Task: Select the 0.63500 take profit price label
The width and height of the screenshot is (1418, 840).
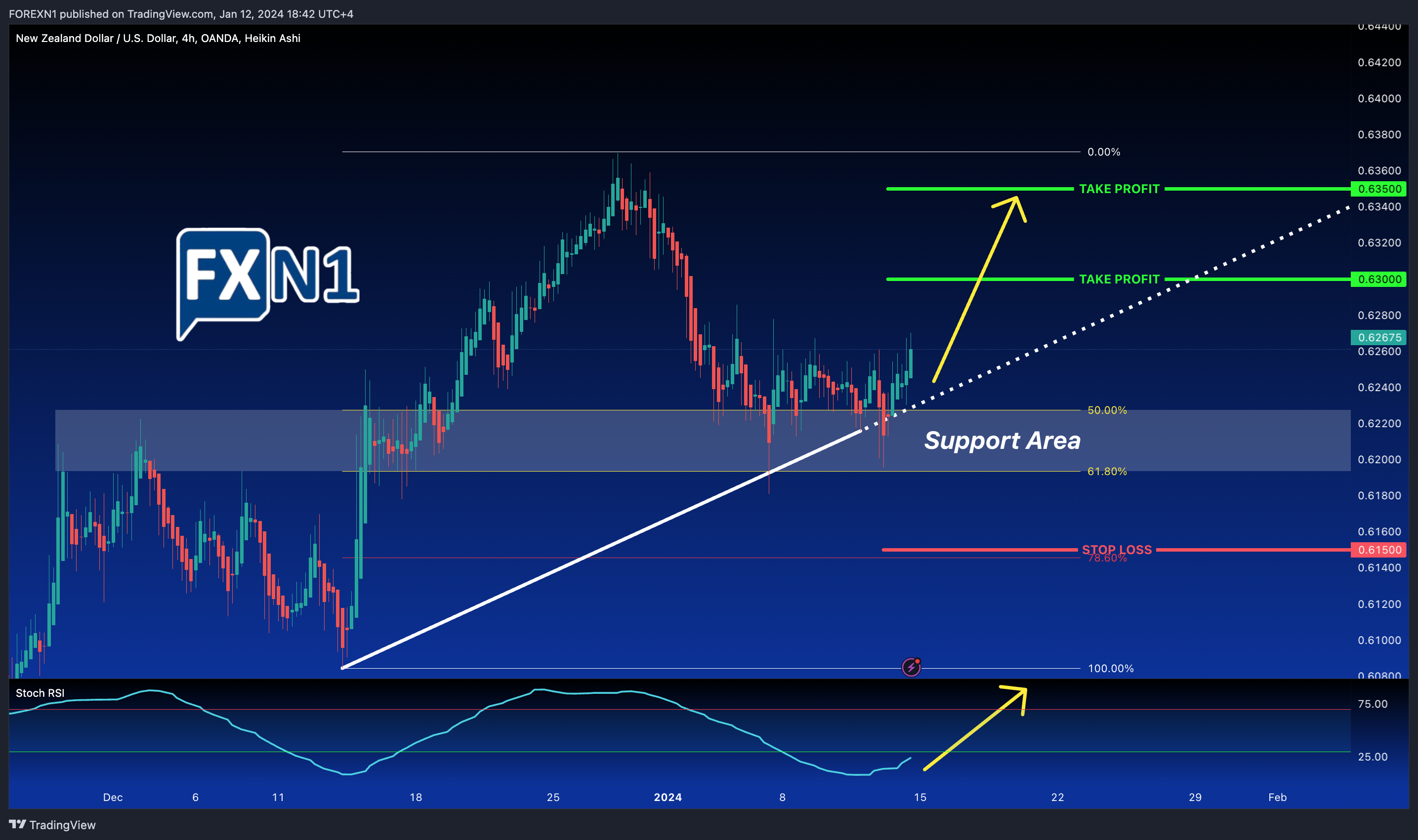Action: pyautogui.click(x=1378, y=189)
